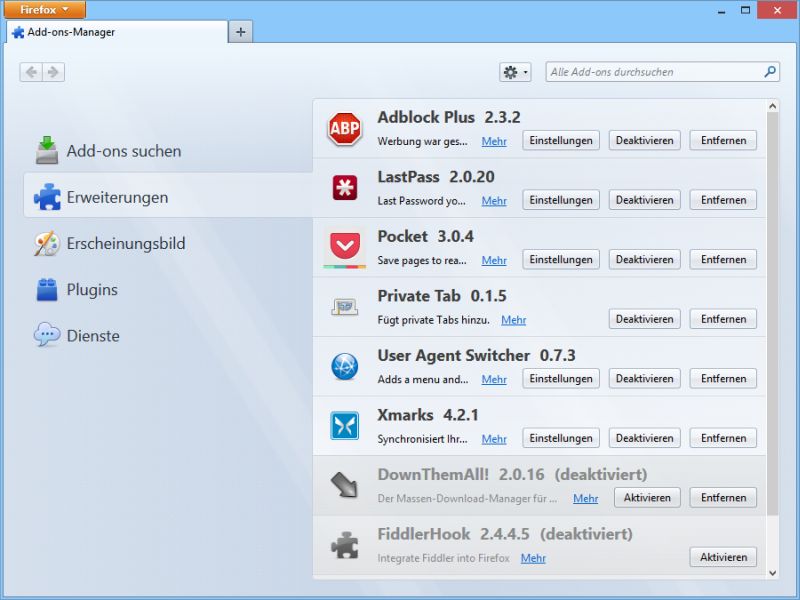800x600 pixels.
Task: Click the search magnifier icon
Action: [770, 71]
